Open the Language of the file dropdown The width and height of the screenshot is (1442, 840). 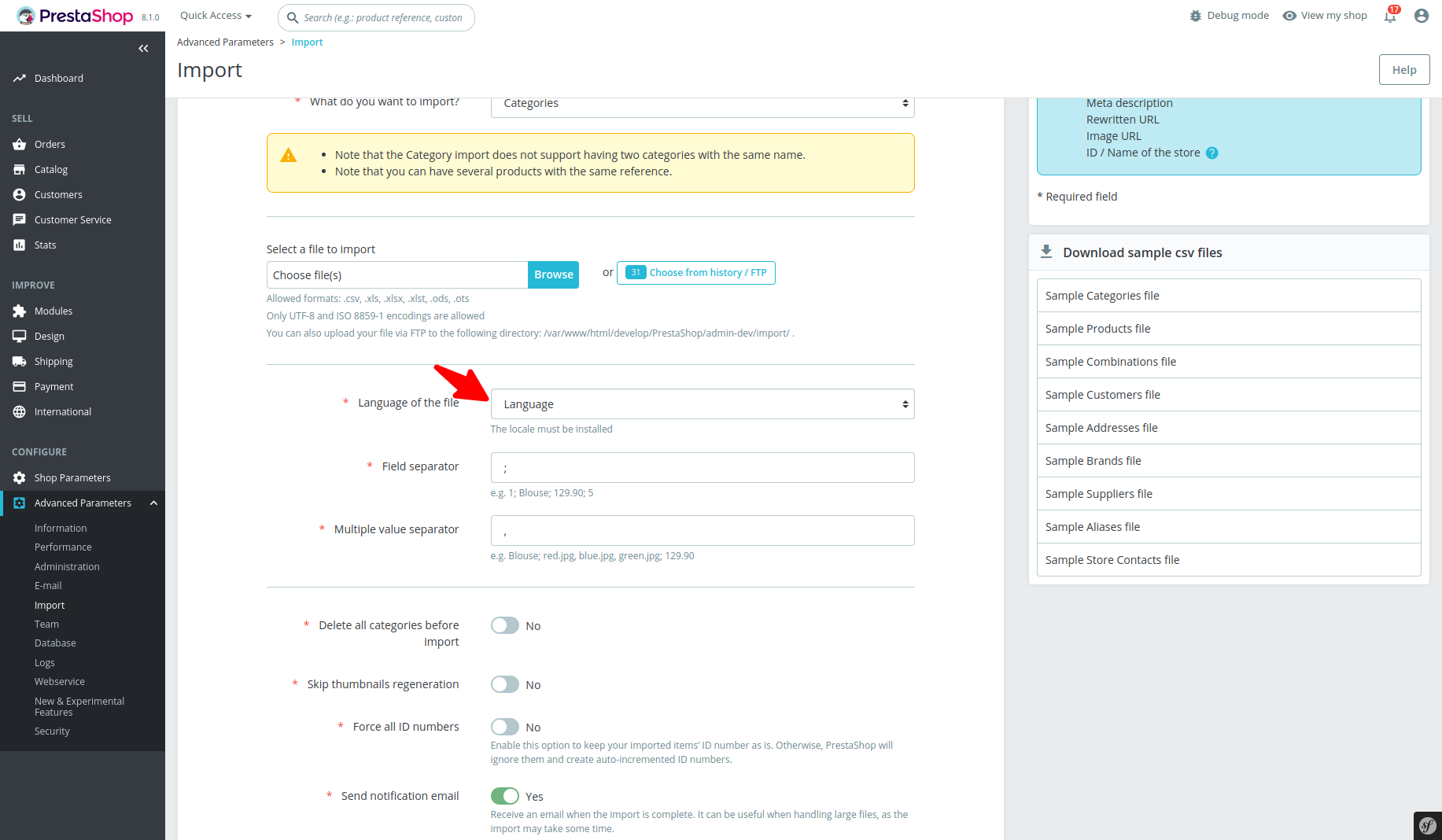701,403
